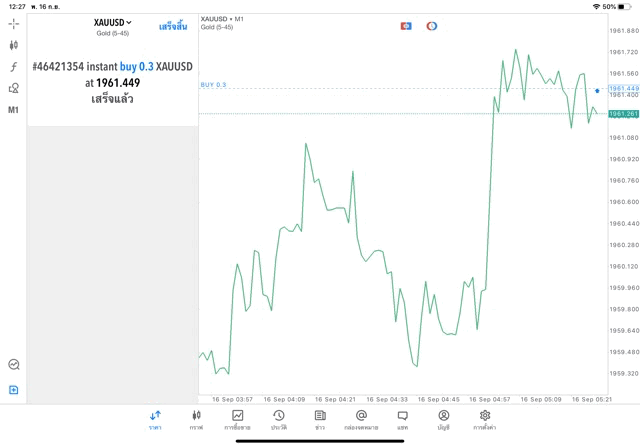Open the แชท chat tab

pyautogui.click(x=402, y=420)
